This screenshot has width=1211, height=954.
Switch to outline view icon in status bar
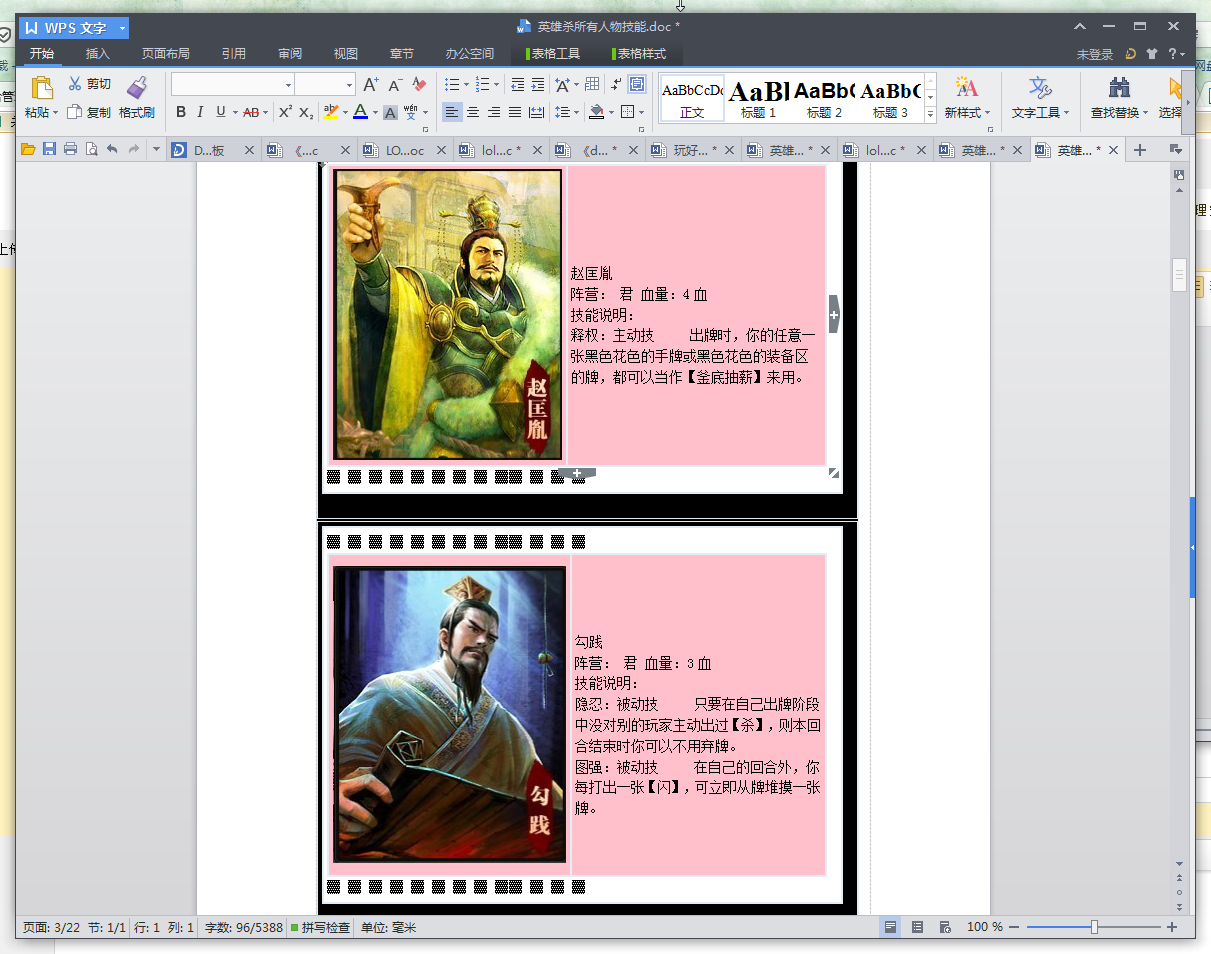(x=918, y=928)
